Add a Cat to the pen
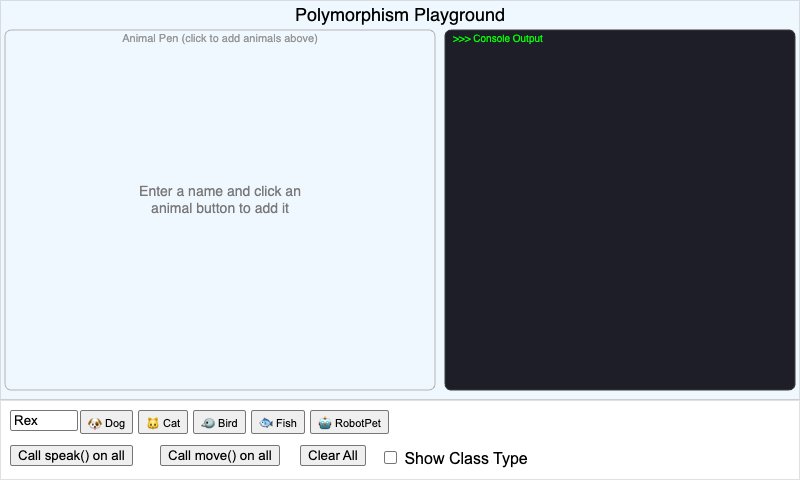 click(x=163, y=422)
